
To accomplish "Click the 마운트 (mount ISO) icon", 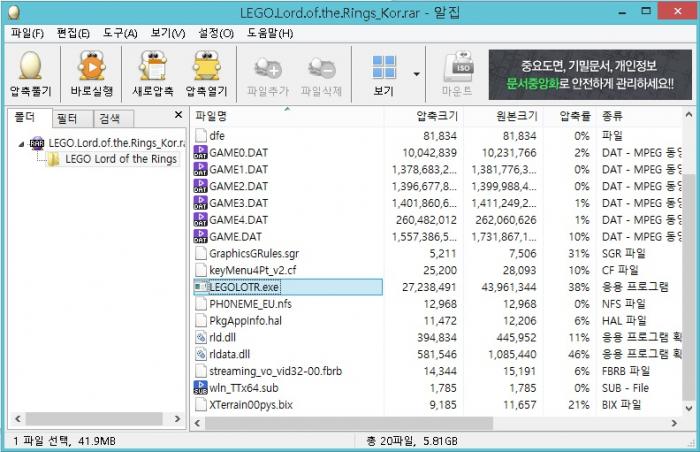I will coord(458,67).
